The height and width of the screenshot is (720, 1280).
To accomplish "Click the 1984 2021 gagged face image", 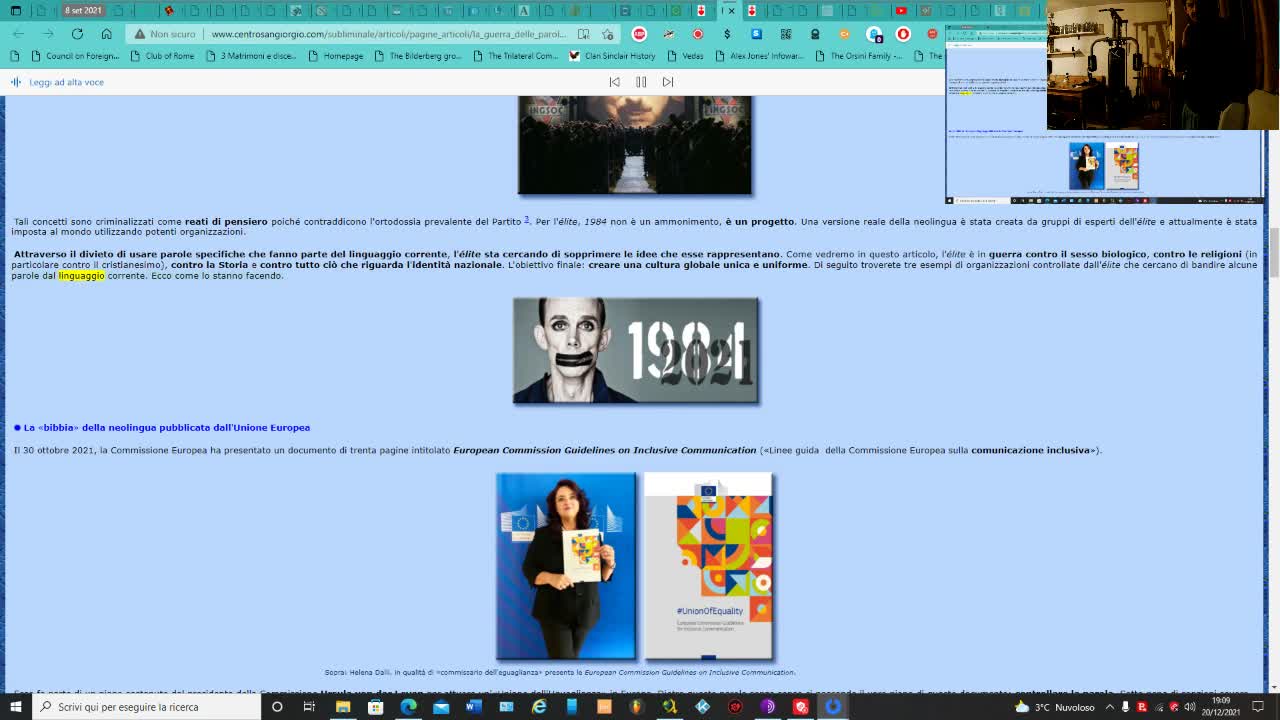I will (x=636, y=350).
